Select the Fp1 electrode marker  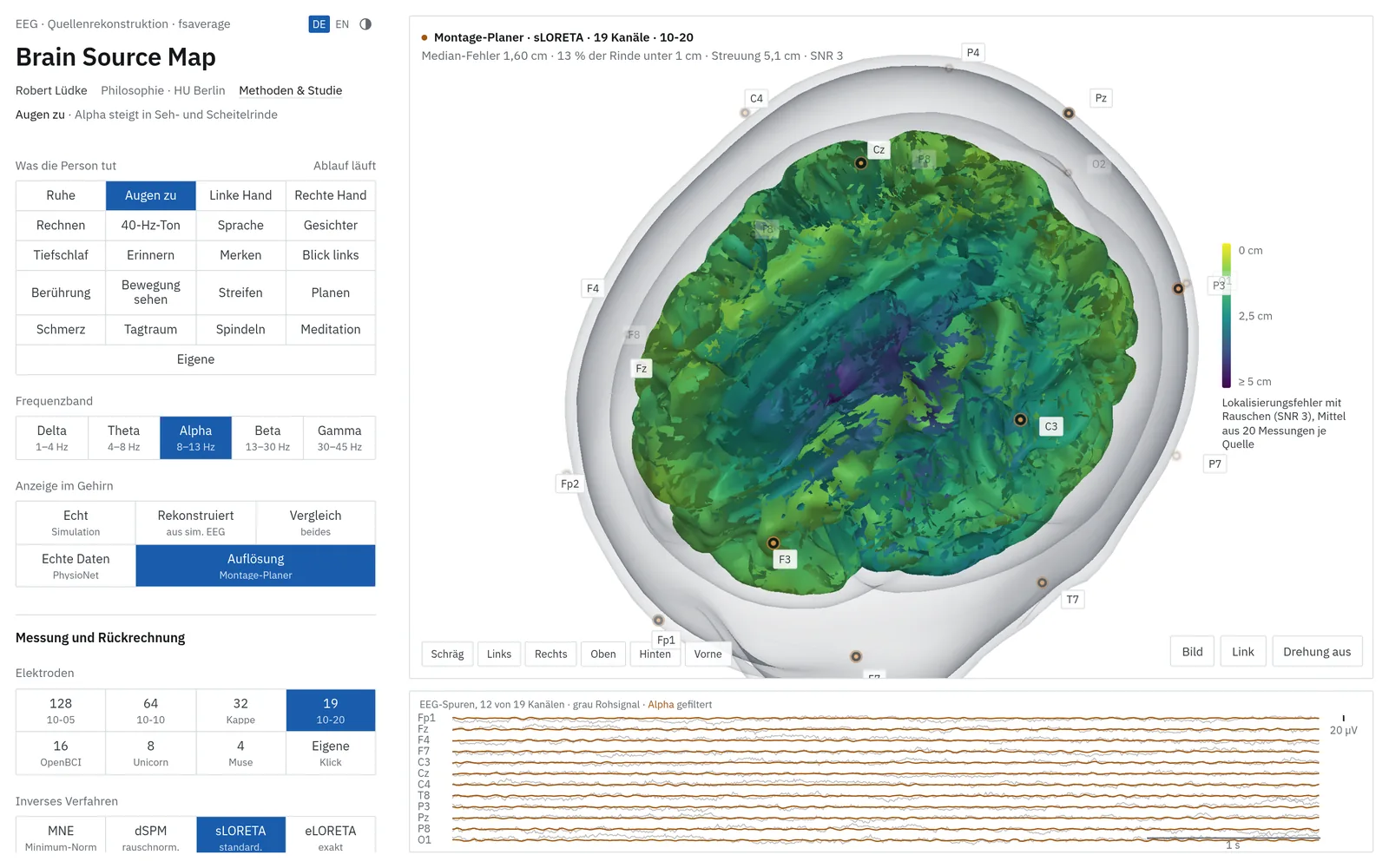click(658, 621)
